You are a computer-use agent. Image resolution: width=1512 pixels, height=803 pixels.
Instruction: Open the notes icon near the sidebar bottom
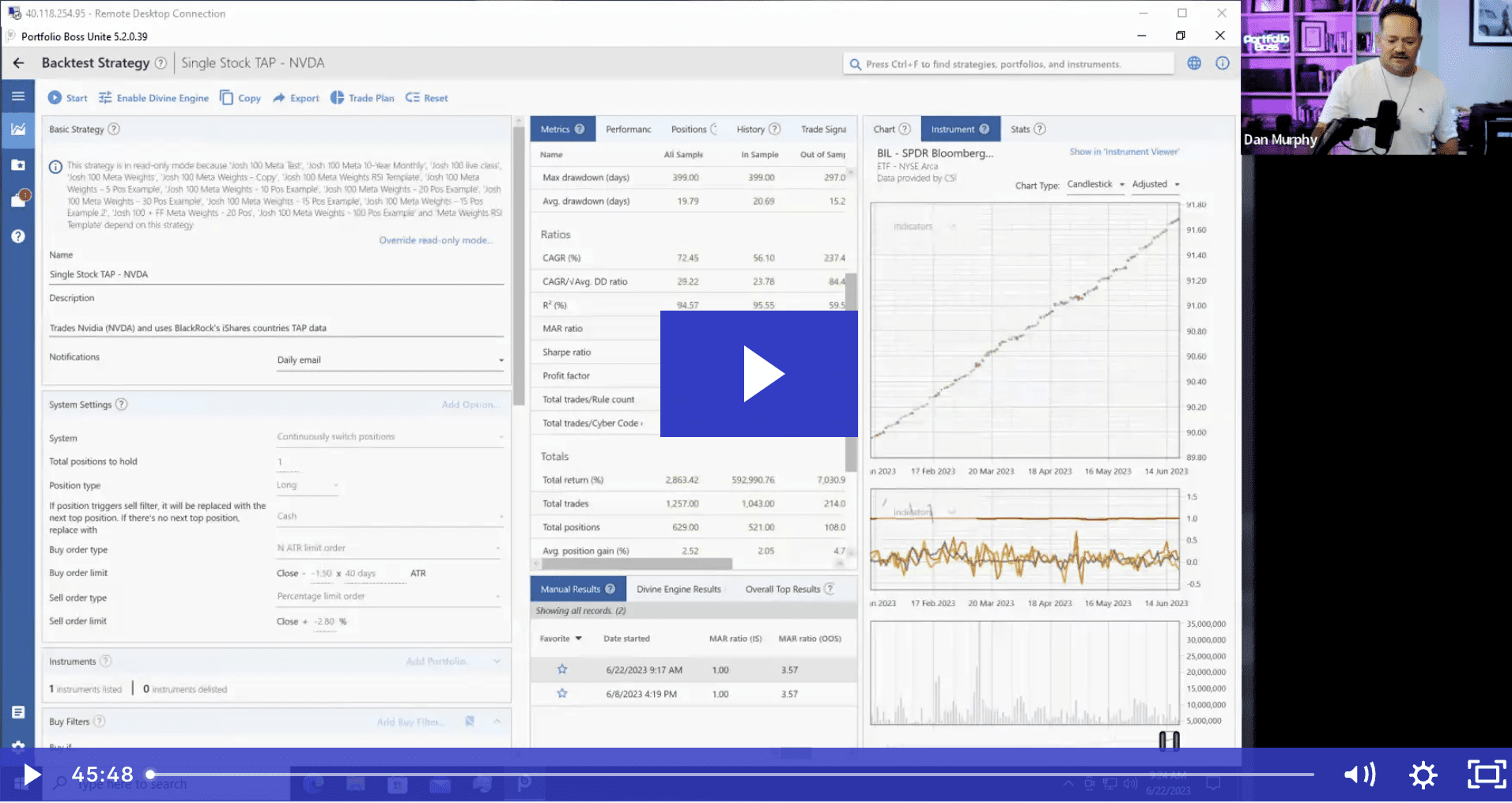[x=18, y=712]
